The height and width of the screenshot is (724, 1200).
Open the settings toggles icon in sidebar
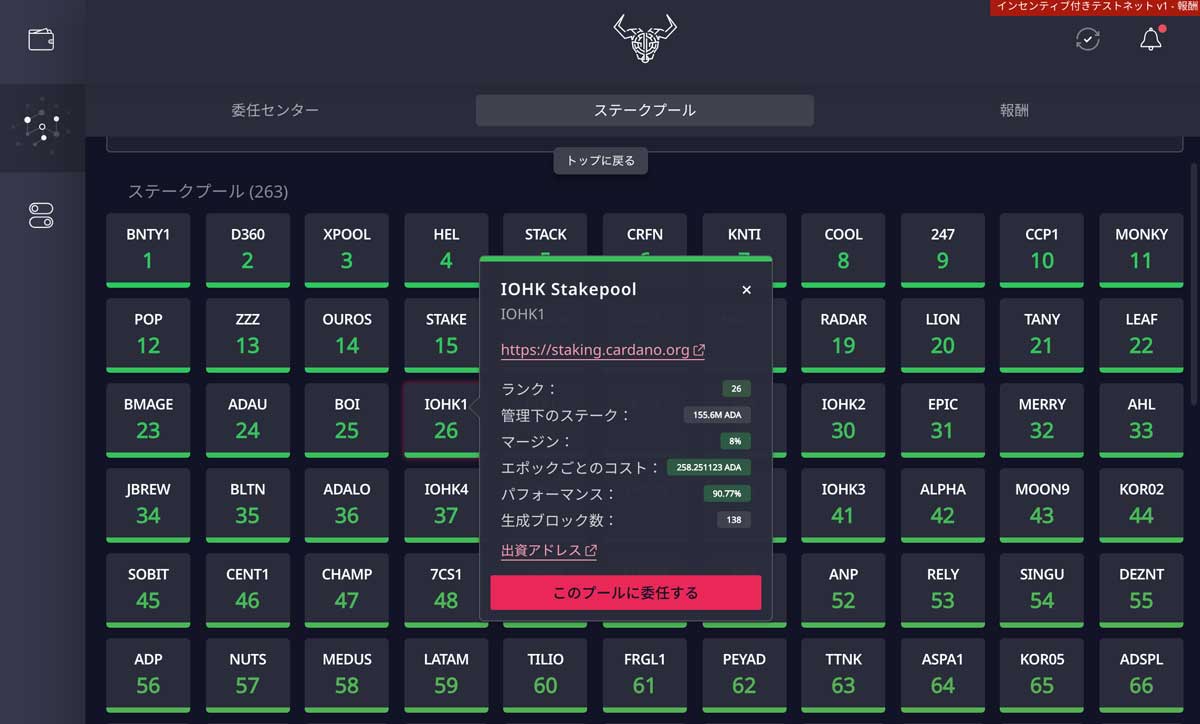[41, 215]
